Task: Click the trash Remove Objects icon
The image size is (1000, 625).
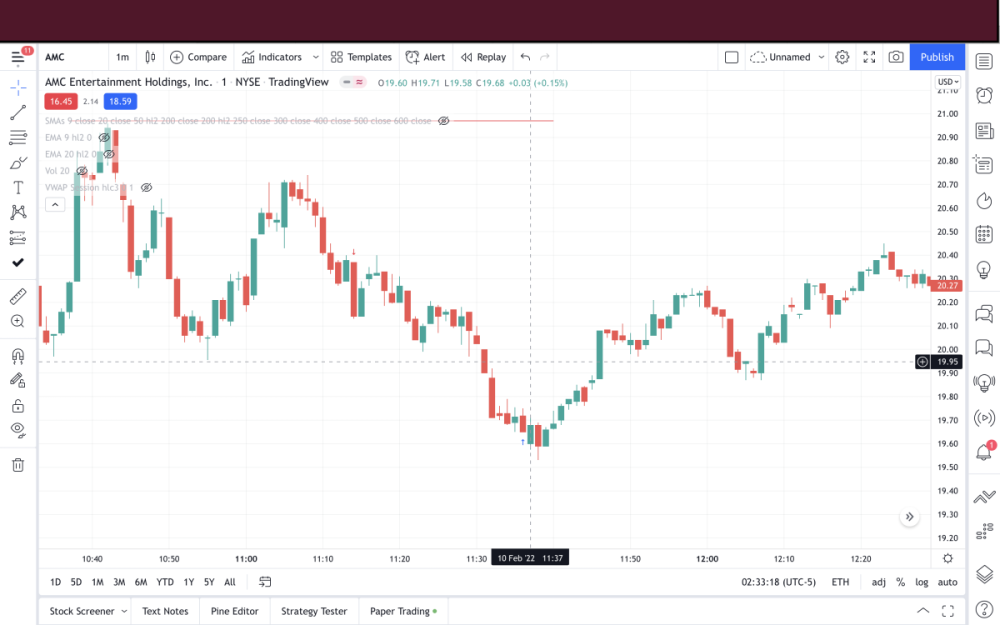Action: pyautogui.click(x=17, y=464)
